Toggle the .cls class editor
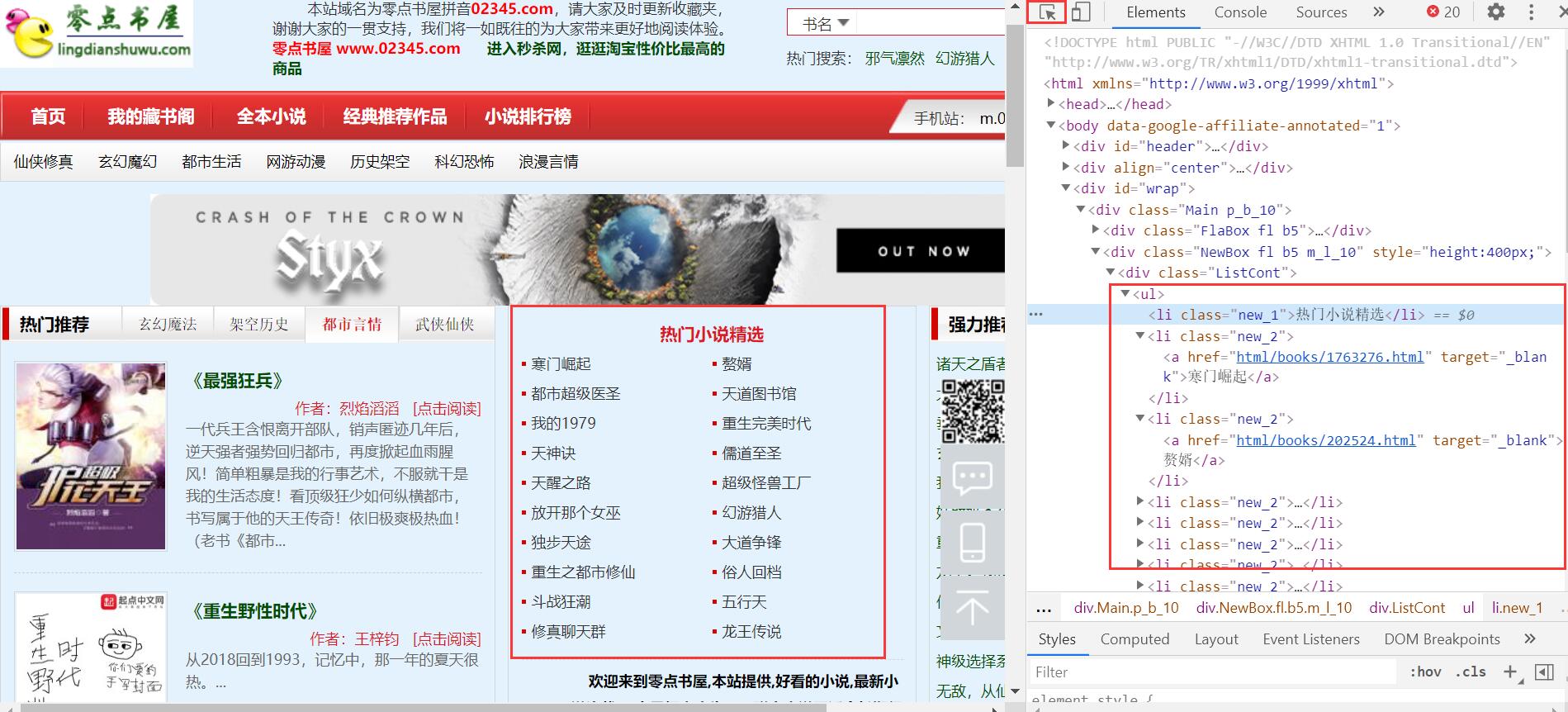 click(x=1471, y=672)
